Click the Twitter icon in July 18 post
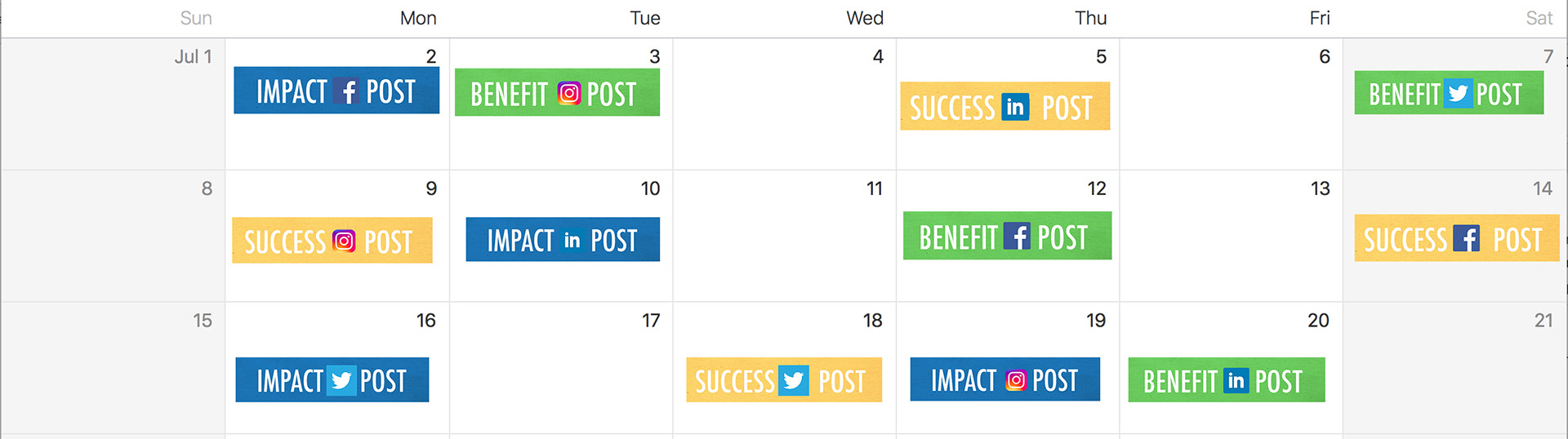The height and width of the screenshot is (439, 1568). click(x=794, y=380)
